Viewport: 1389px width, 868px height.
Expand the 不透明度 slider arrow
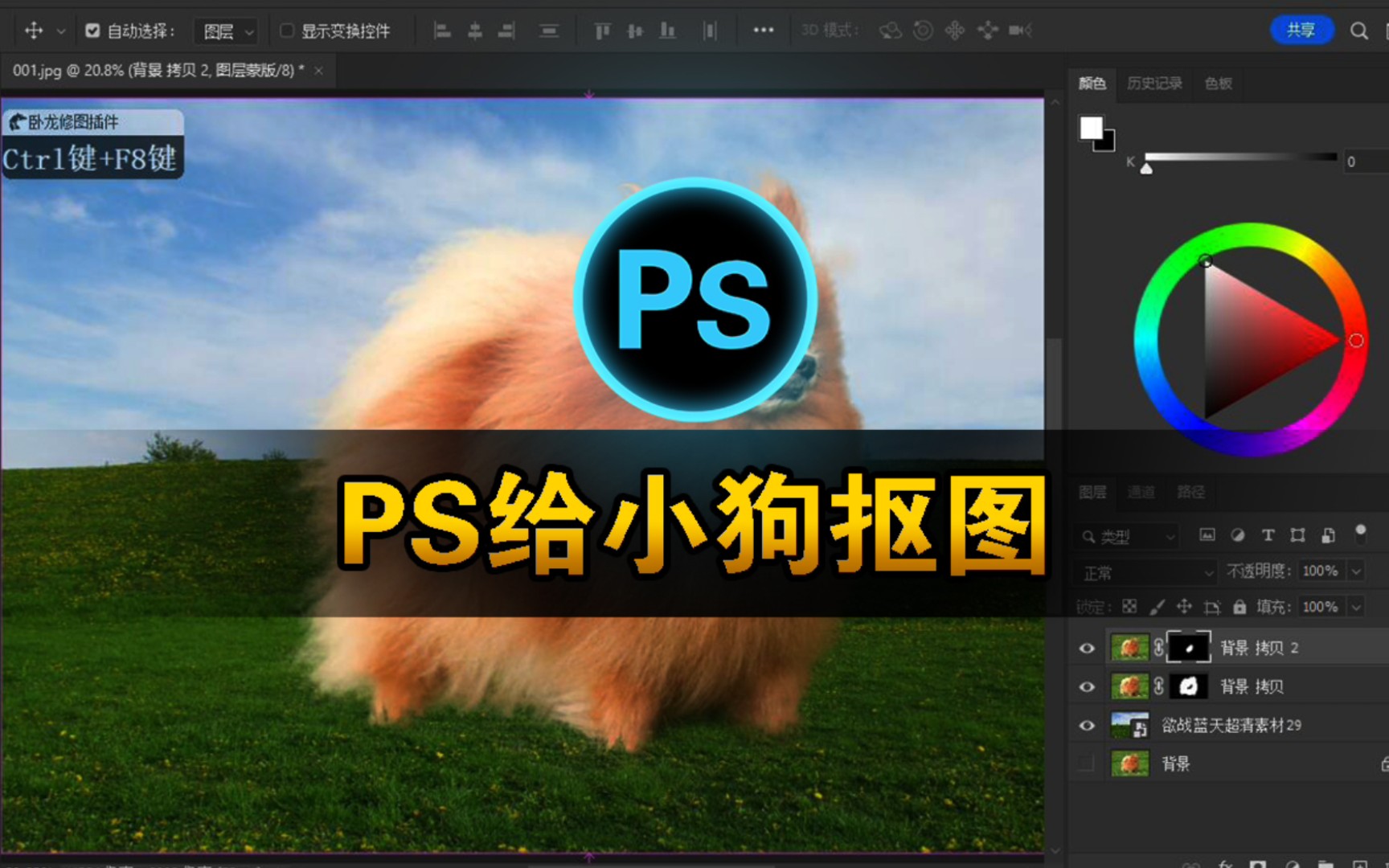1356,571
